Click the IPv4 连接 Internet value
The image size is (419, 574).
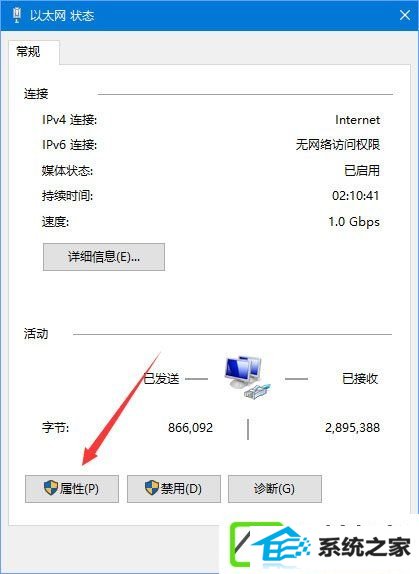358,120
